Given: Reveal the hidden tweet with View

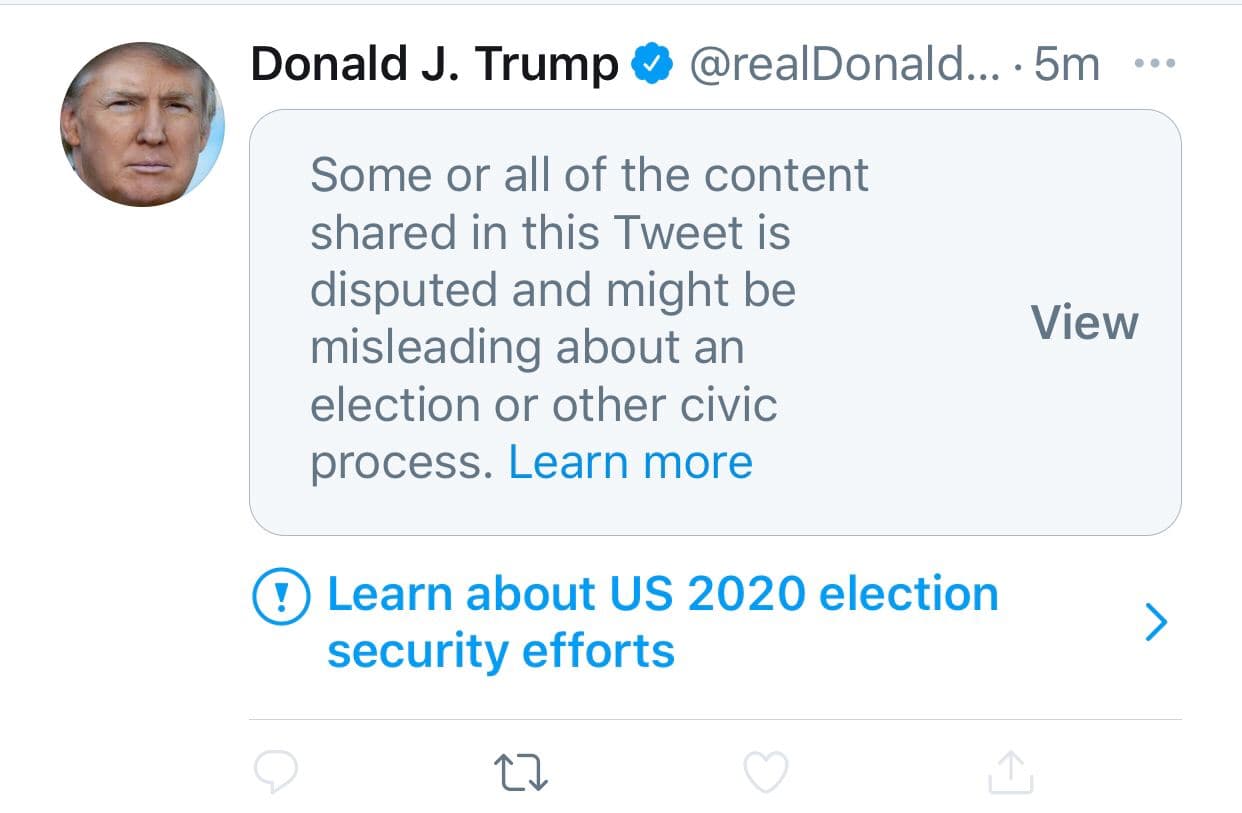Looking at the screenshot, I should 1084,323.
